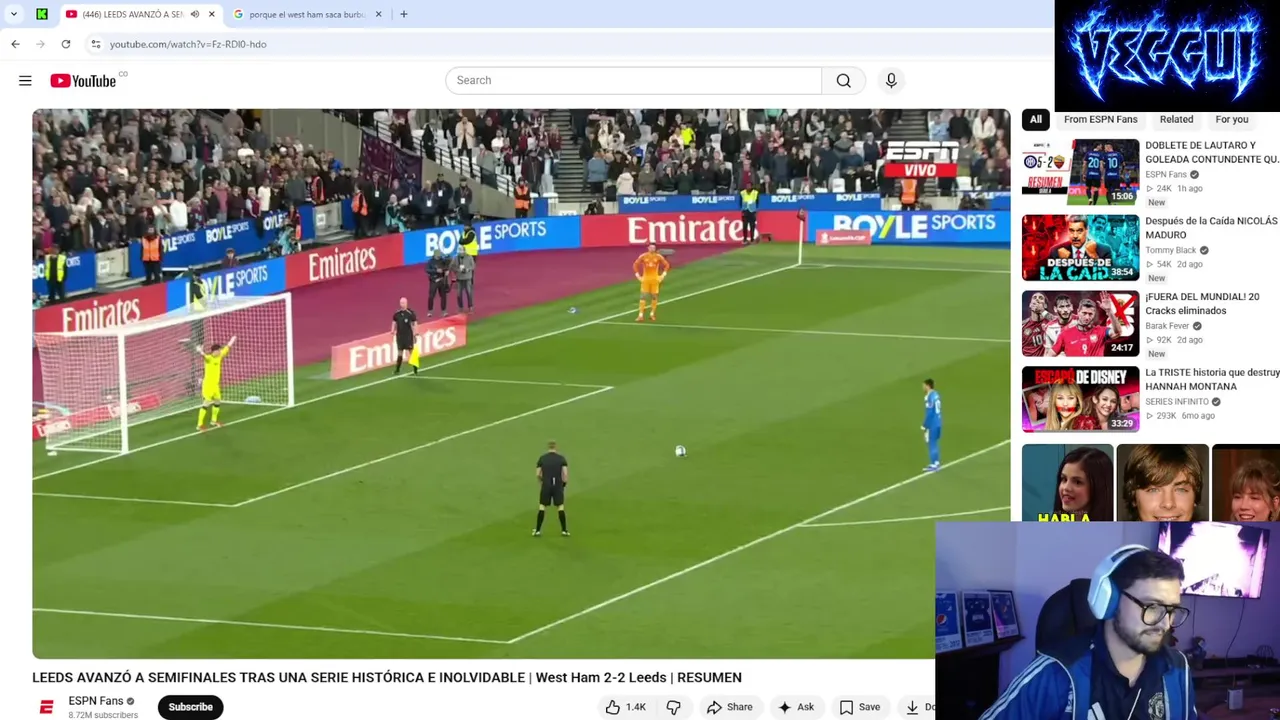
Task: Go back to the previous page
Action: pos(15,44)
